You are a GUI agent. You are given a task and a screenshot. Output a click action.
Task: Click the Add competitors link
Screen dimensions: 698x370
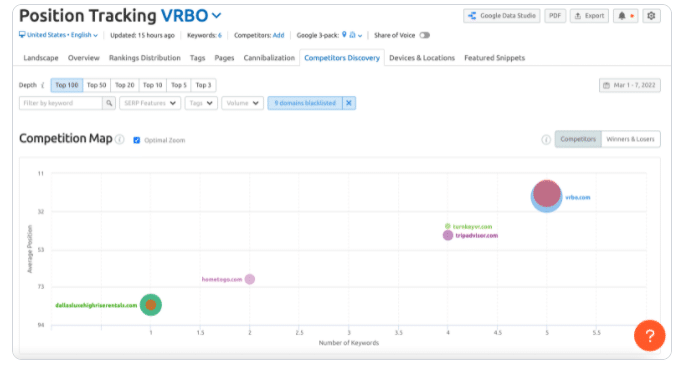coord(278,35)
